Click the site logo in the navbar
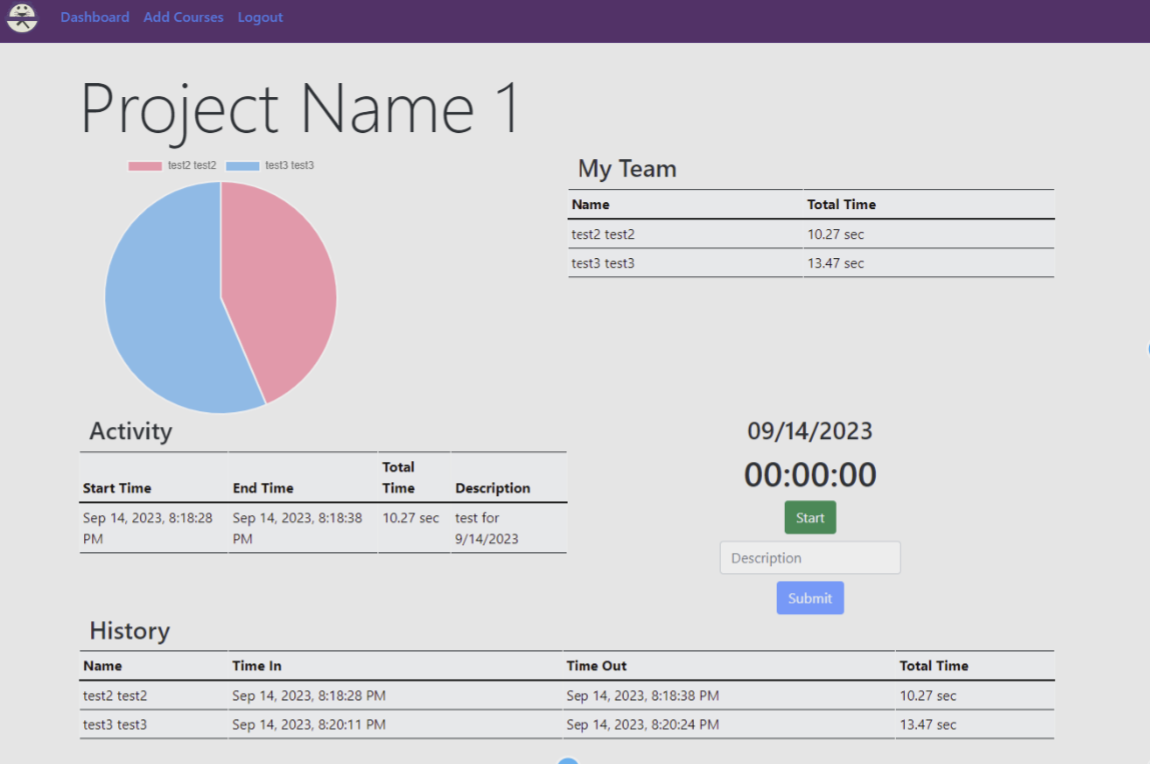Image resolution: width=1150 pixels, height=764 pixels. (x=22, y=17)
